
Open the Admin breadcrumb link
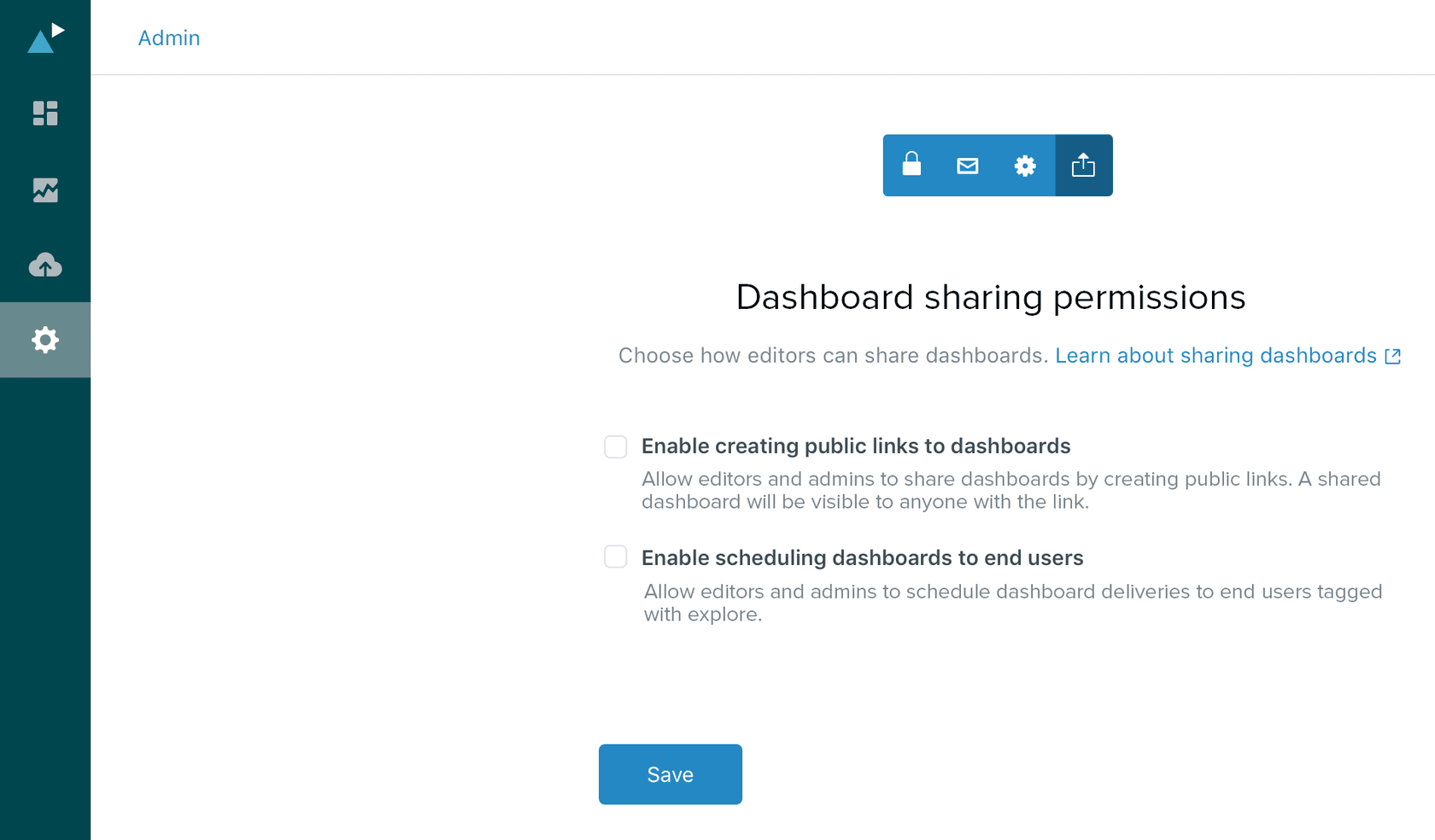(169, 38)
